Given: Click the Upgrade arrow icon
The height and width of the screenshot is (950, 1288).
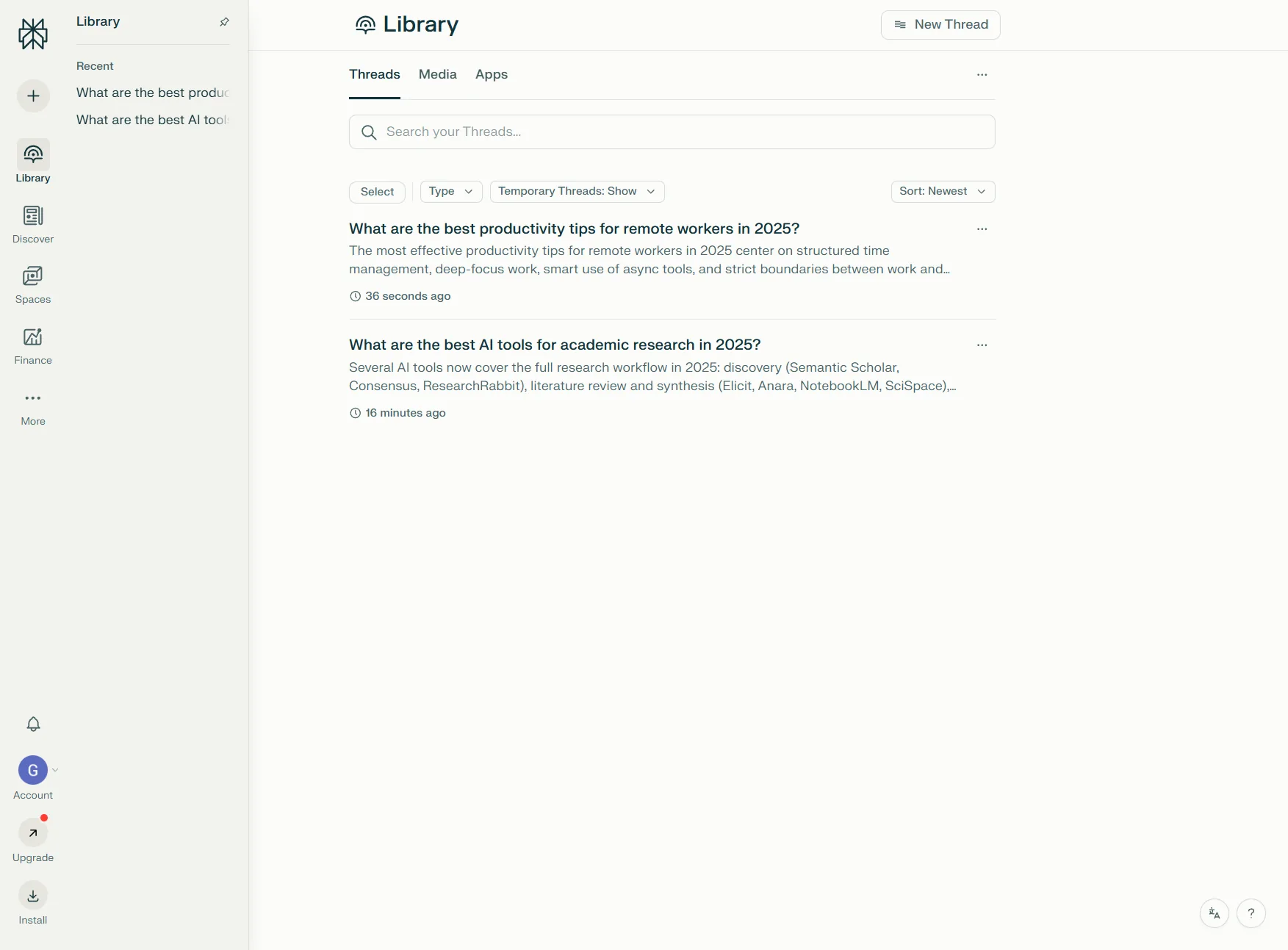Looking at the screenshot, I should (x=33, y=833).
